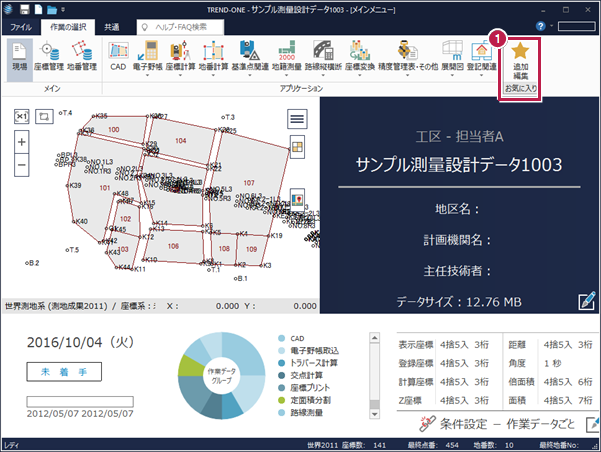Click the area zoom rectangle map icon
This screenshot has height=452, width=601.
pos(44,116)
